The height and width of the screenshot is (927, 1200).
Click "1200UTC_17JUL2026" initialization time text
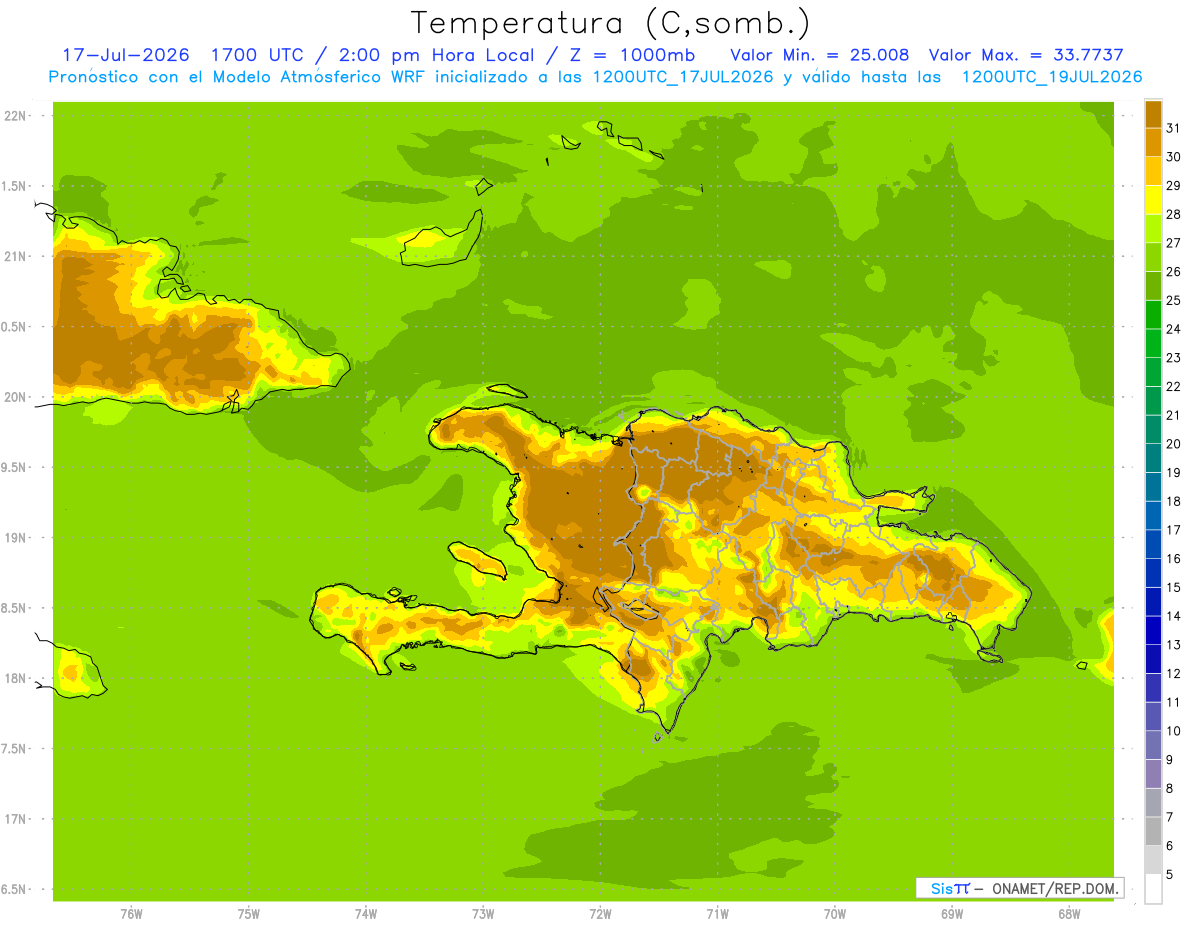682,77
